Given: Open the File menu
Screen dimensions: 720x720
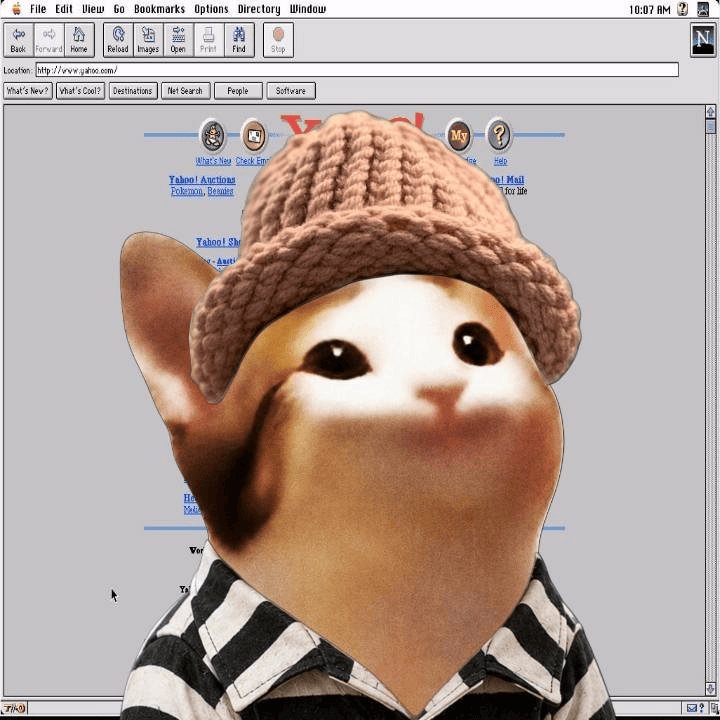Looking at the screenshot, I should pos(38,9).
